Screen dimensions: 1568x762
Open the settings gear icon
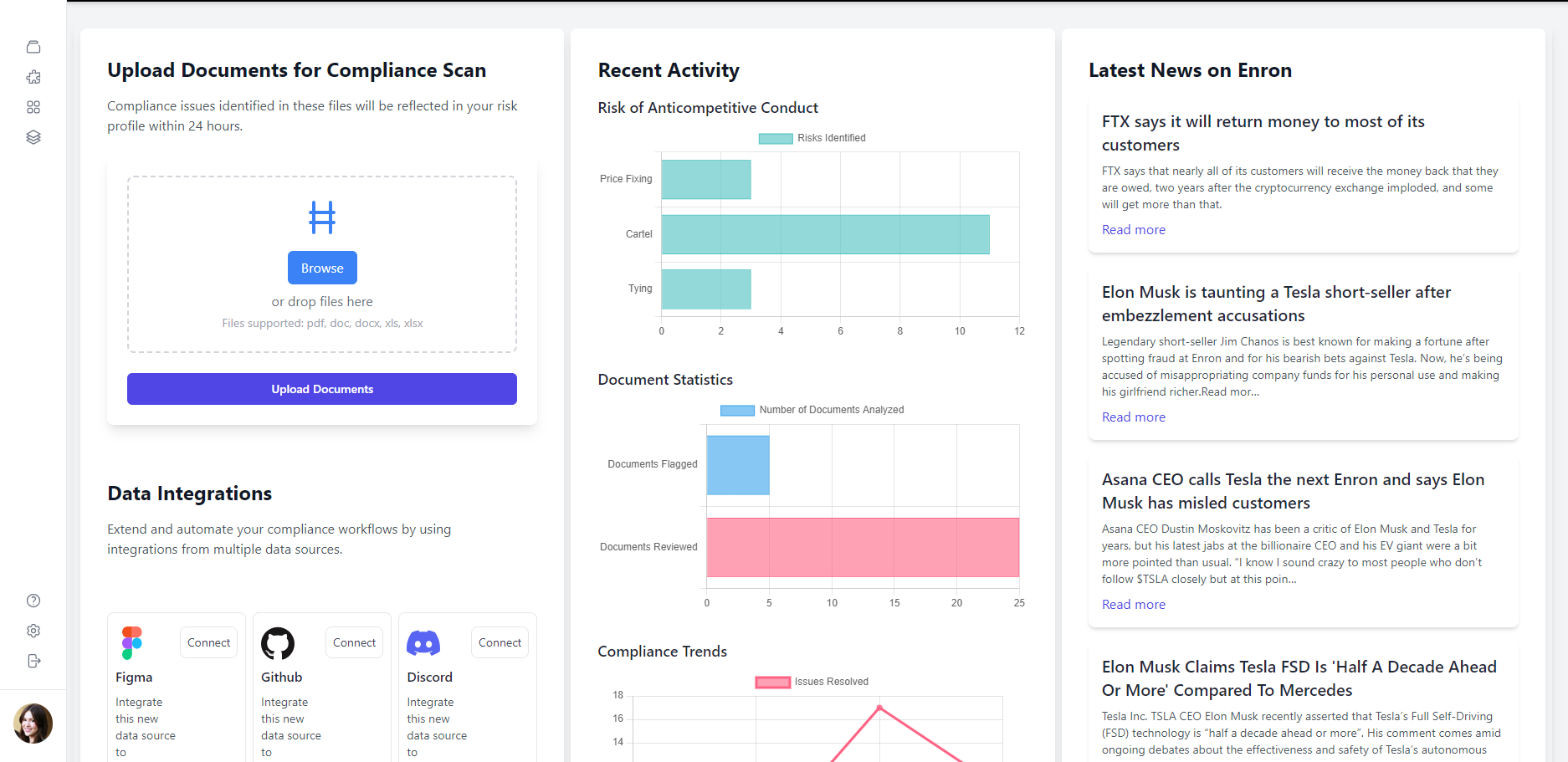pos(33,631)
